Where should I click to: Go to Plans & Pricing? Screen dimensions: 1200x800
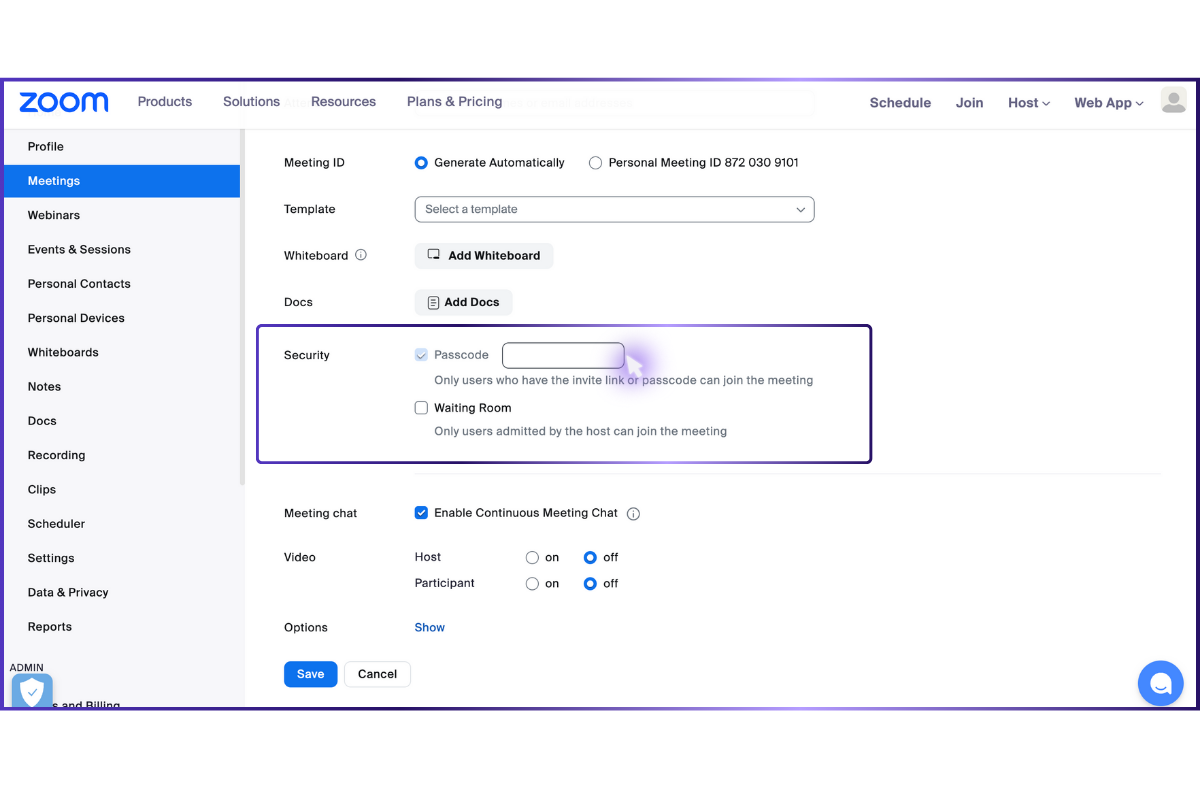pos(454,102)
